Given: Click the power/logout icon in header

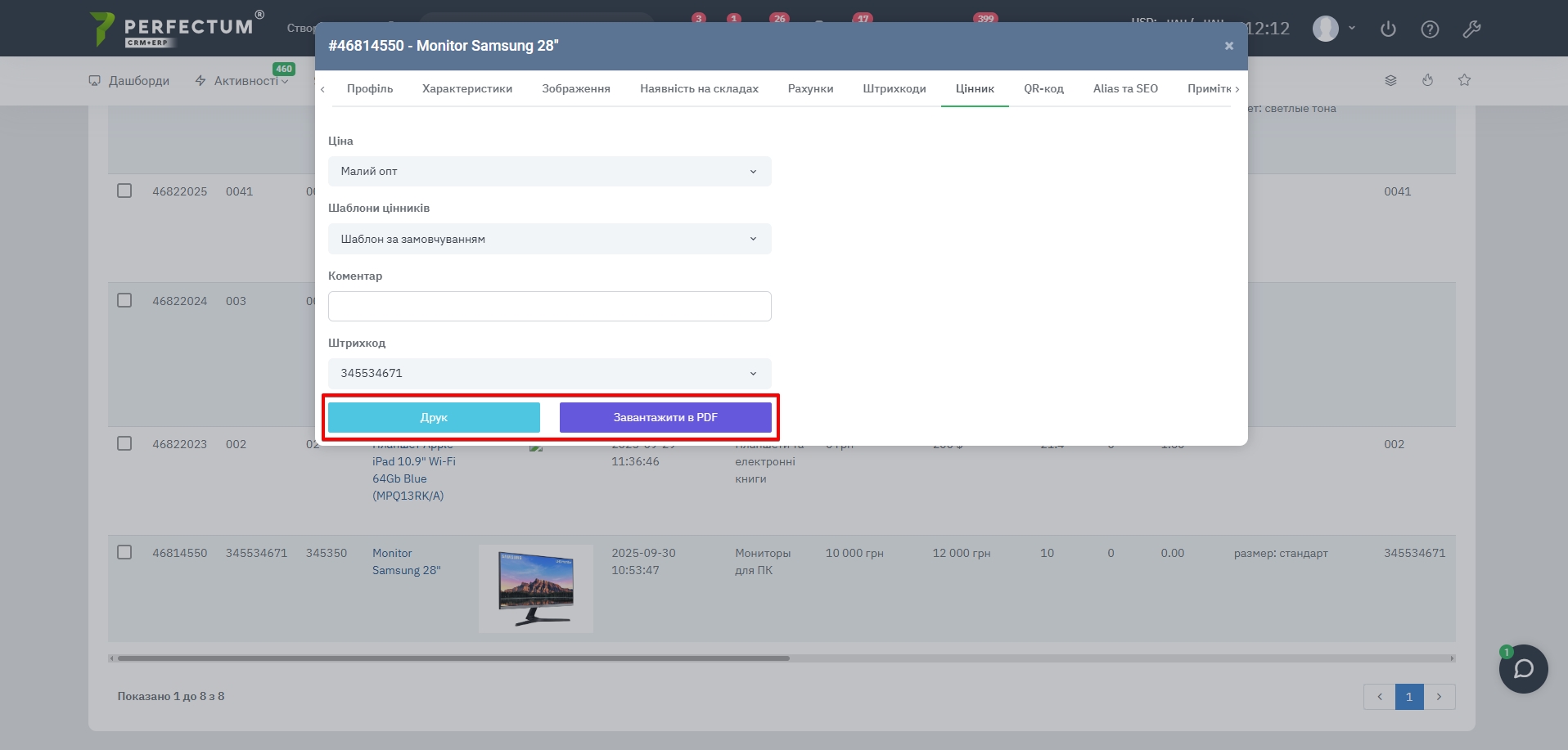Looking at the screenshot, I should click(1388, 29).
